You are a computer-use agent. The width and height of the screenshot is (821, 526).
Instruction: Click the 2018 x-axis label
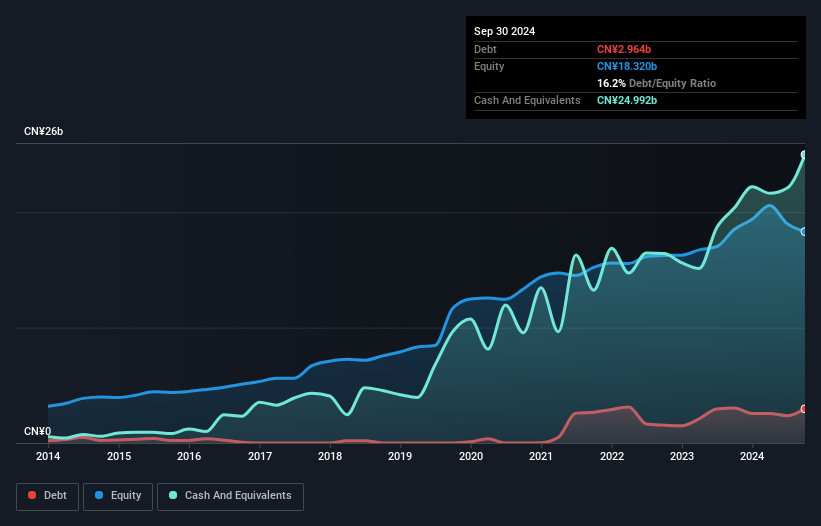point(330,456)
